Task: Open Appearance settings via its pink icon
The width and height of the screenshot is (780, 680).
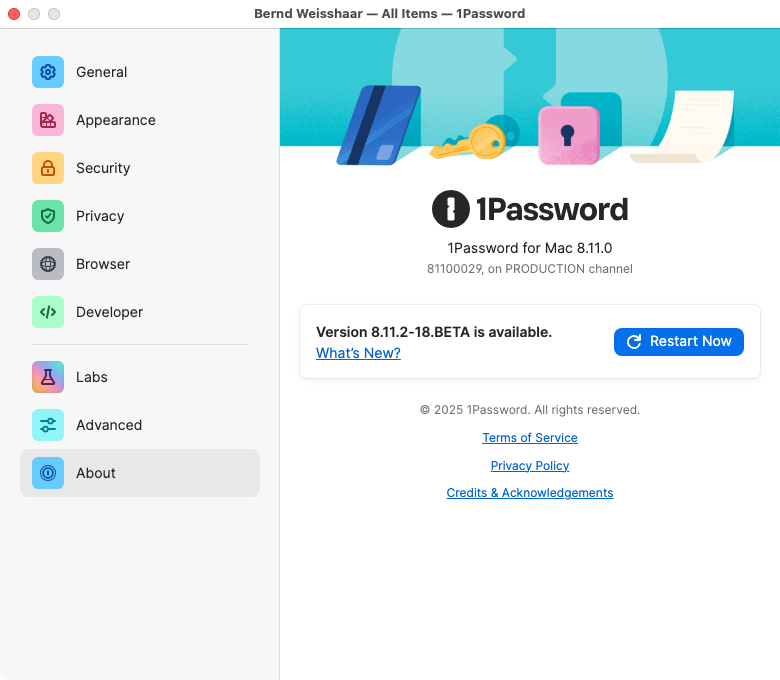Action: 48,120
